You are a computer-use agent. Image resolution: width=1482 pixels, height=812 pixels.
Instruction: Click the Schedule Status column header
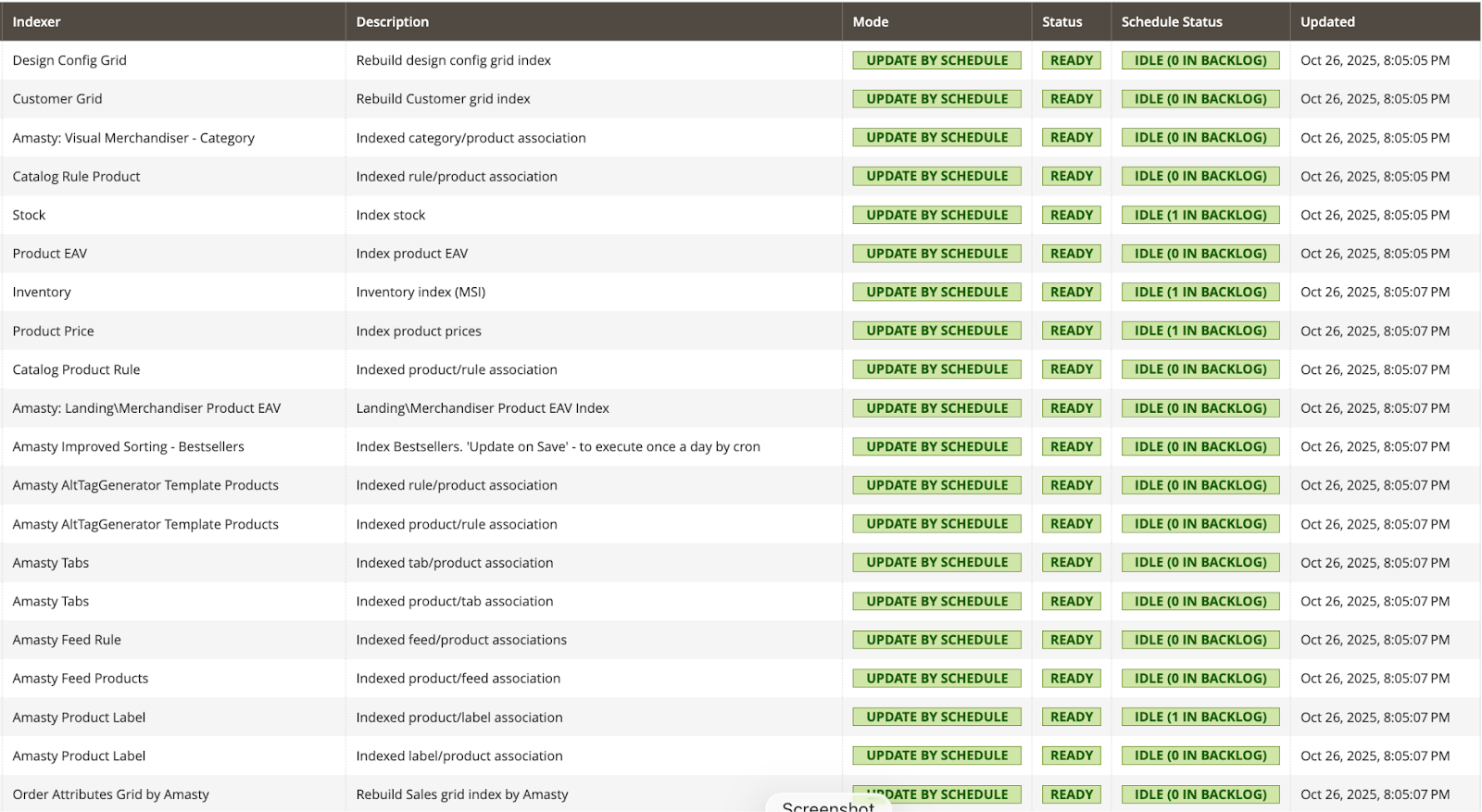[x=1171, y=21]
